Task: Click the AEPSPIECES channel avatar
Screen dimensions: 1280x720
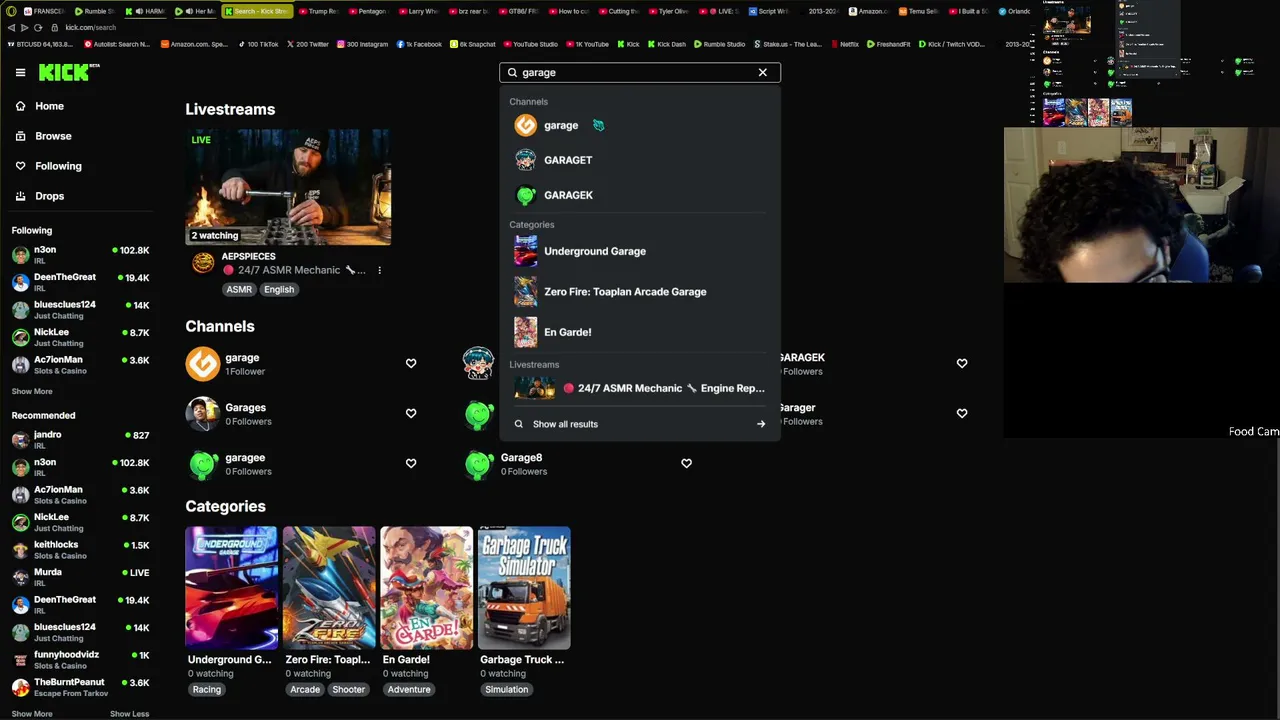Action: 203,263
